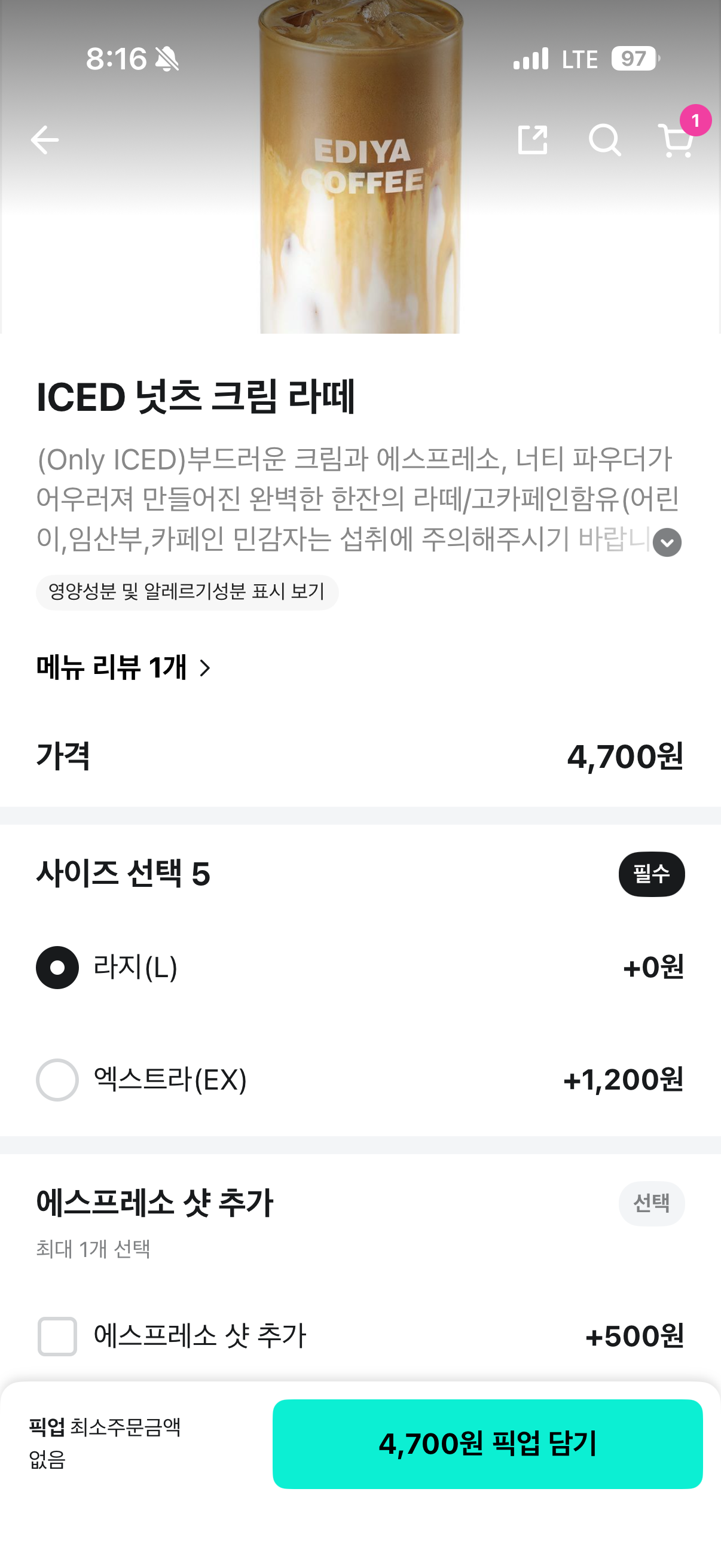The width and height of the screenshot is (721, 1568).
Task: Tap the LTE signal status indicator
Action: tap(579, 59)
